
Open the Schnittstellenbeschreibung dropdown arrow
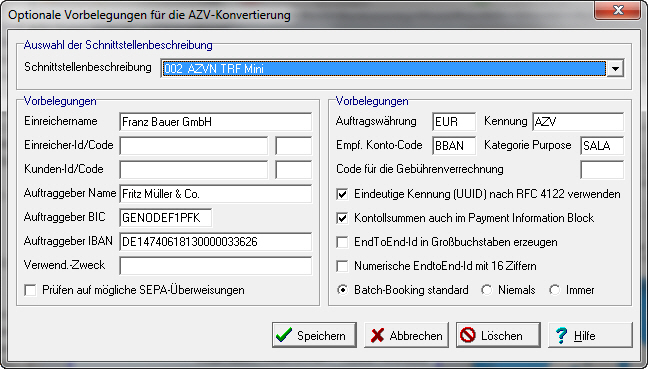click(615, 69)
